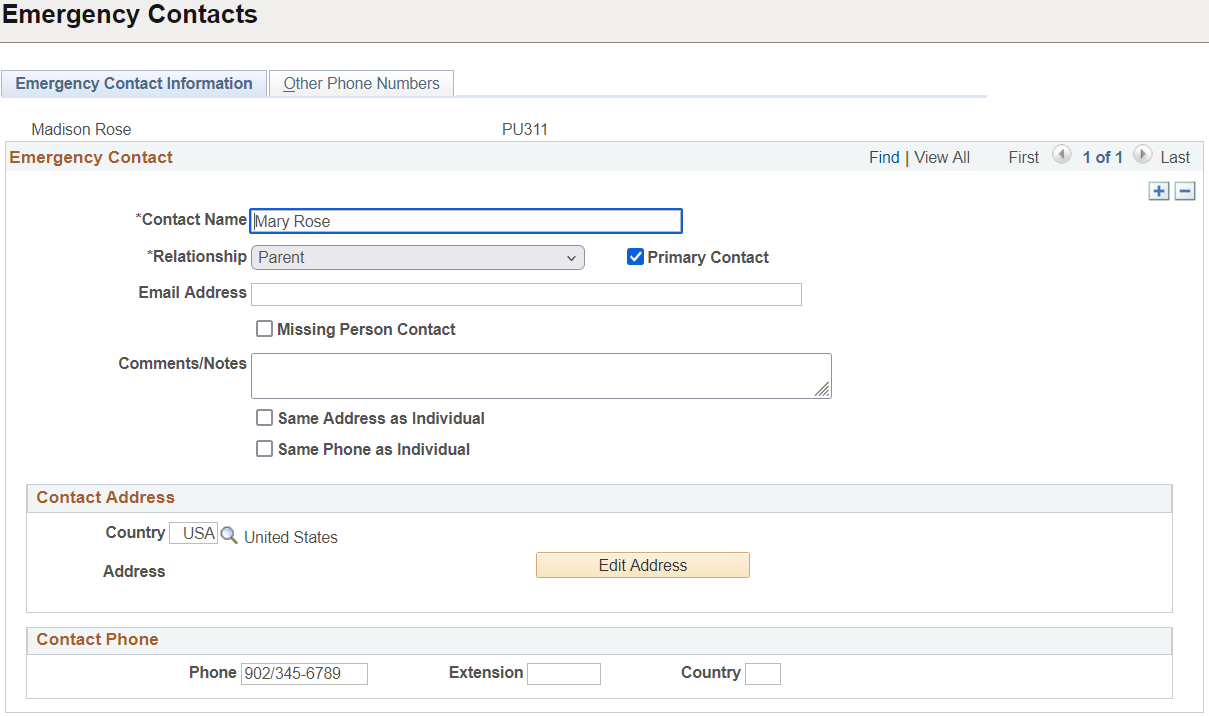Check Same Address as Individual
Image resolution: width=1209 pixels, height=716 pixels.
coord(265,418)
